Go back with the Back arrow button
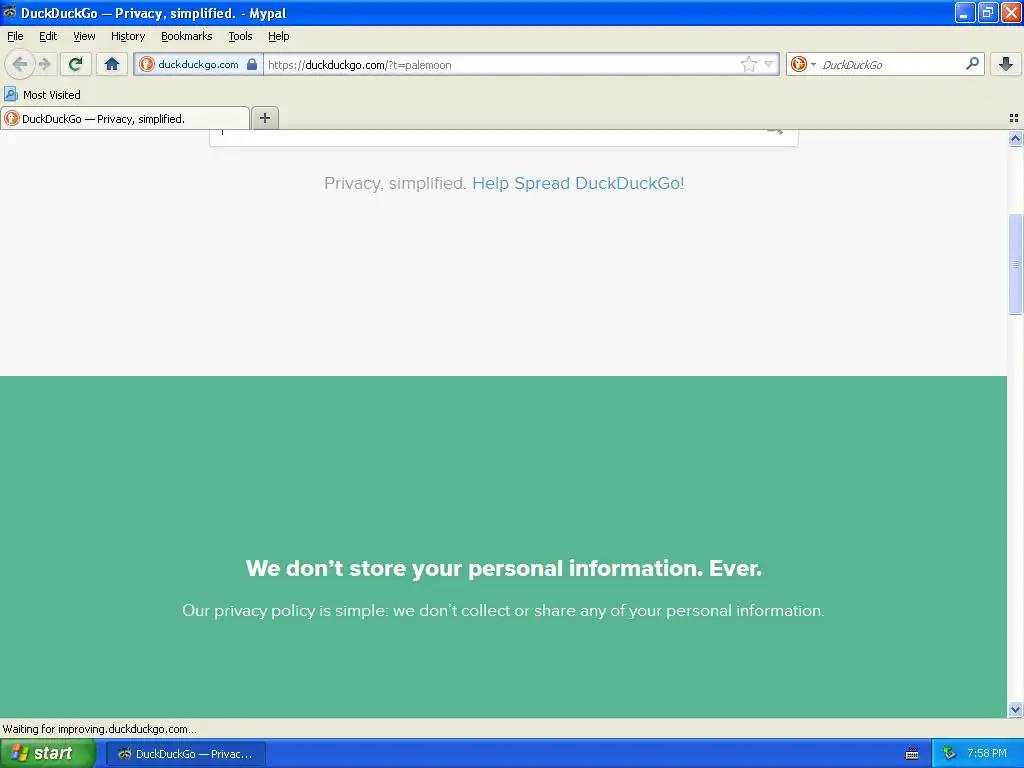 tap(20, 64)
